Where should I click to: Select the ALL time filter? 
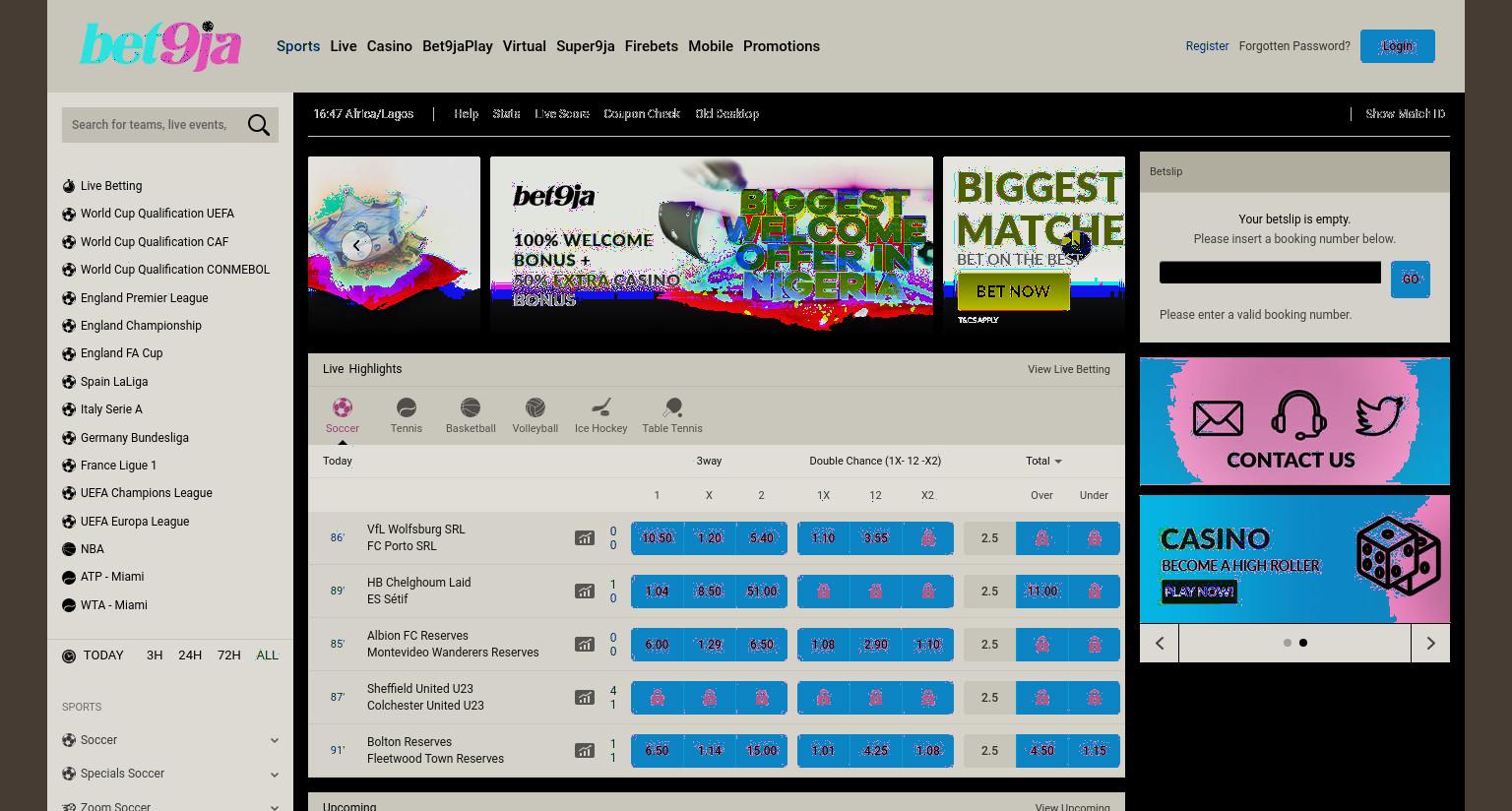[x=267, y=655]
